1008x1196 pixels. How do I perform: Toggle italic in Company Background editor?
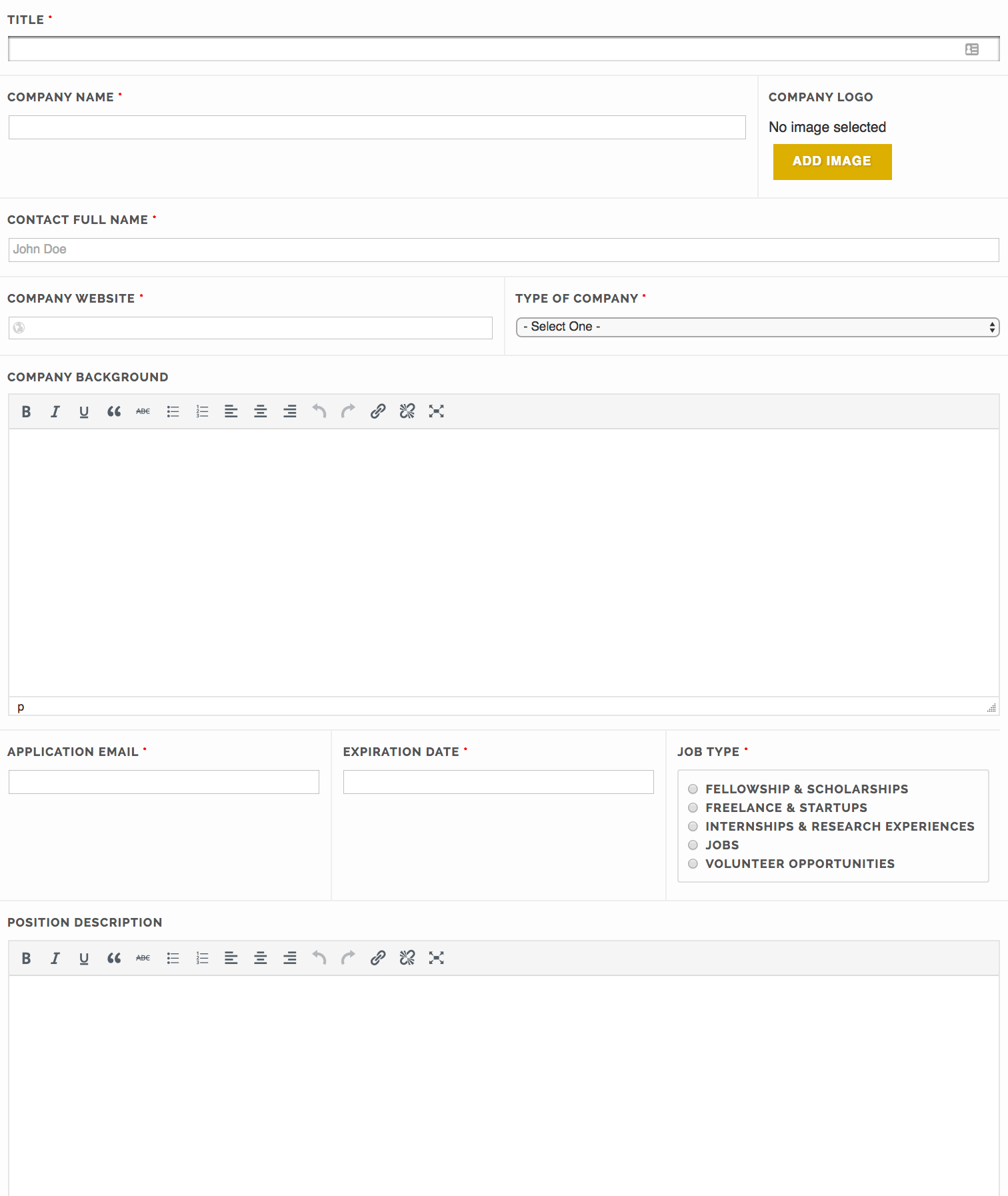55,411
